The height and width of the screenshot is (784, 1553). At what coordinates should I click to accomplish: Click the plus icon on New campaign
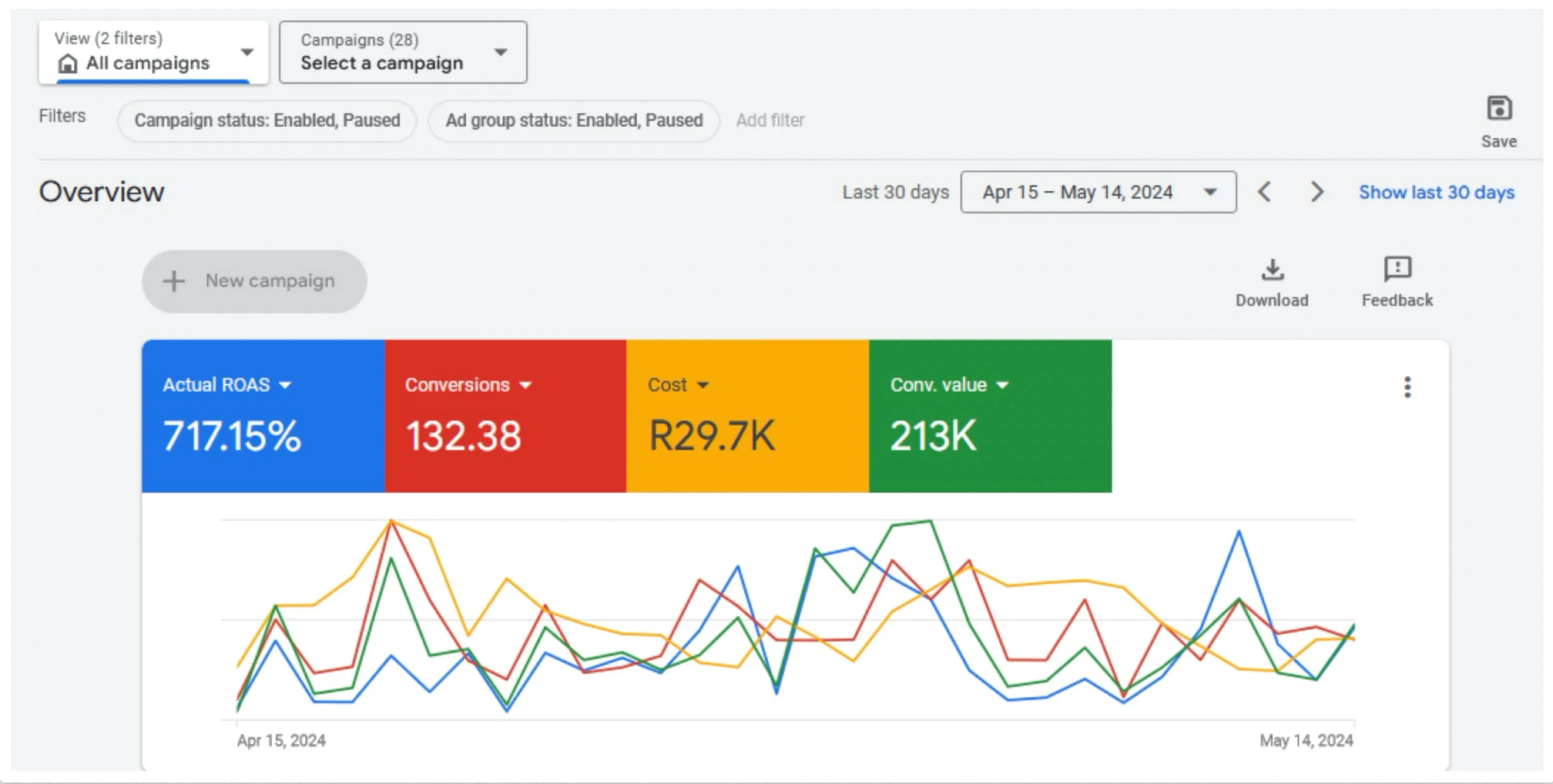(174, 281)
